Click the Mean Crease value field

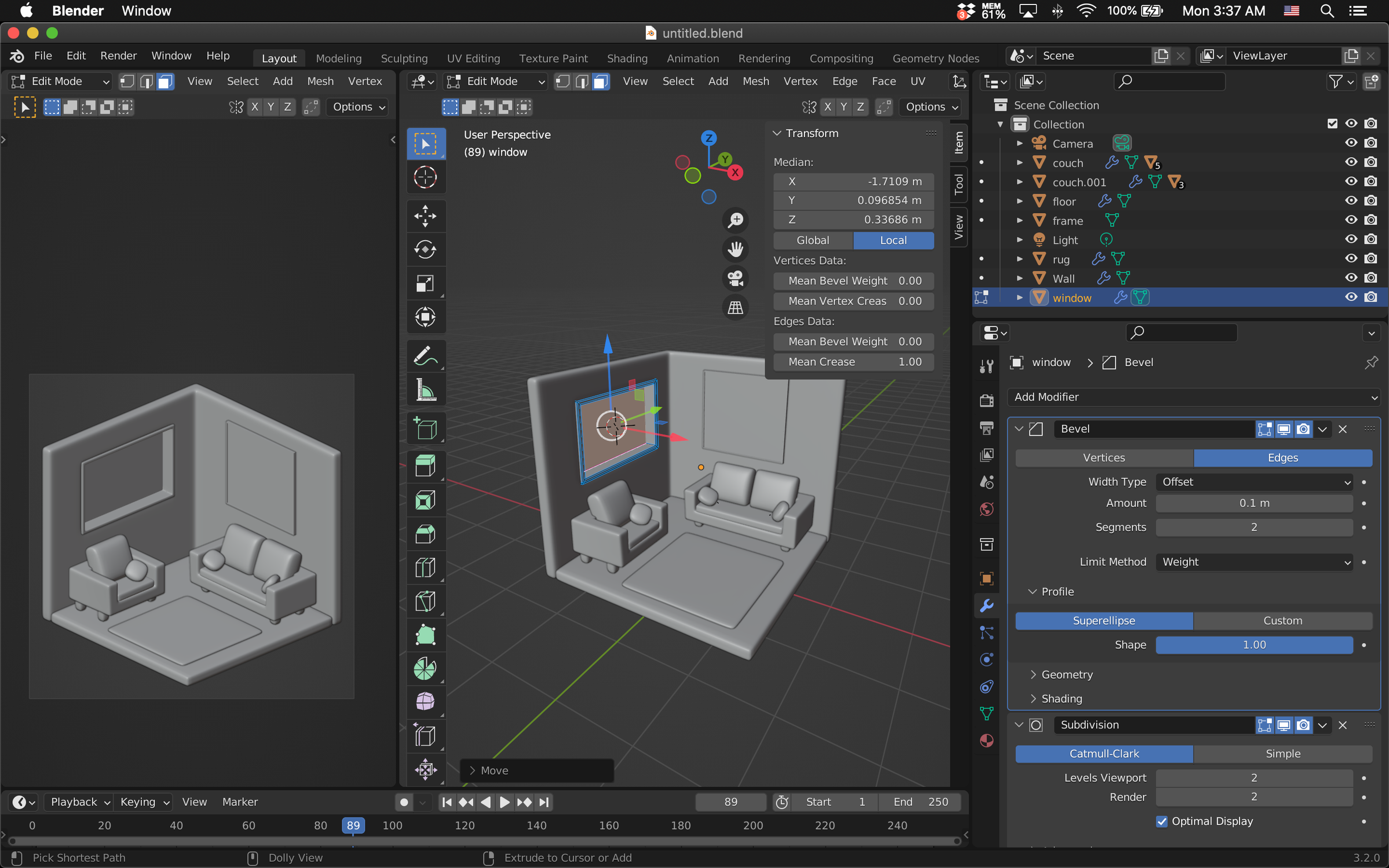click(x=853, y=362)
